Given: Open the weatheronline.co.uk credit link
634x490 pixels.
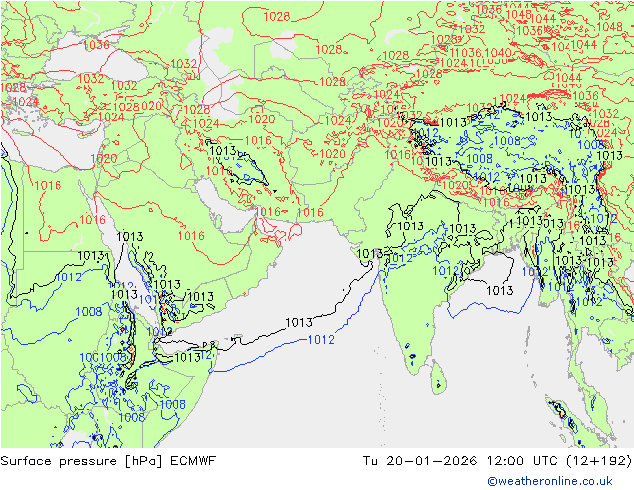Looking at the screenshot, I should pyautogui.click(x=550, y=481).
